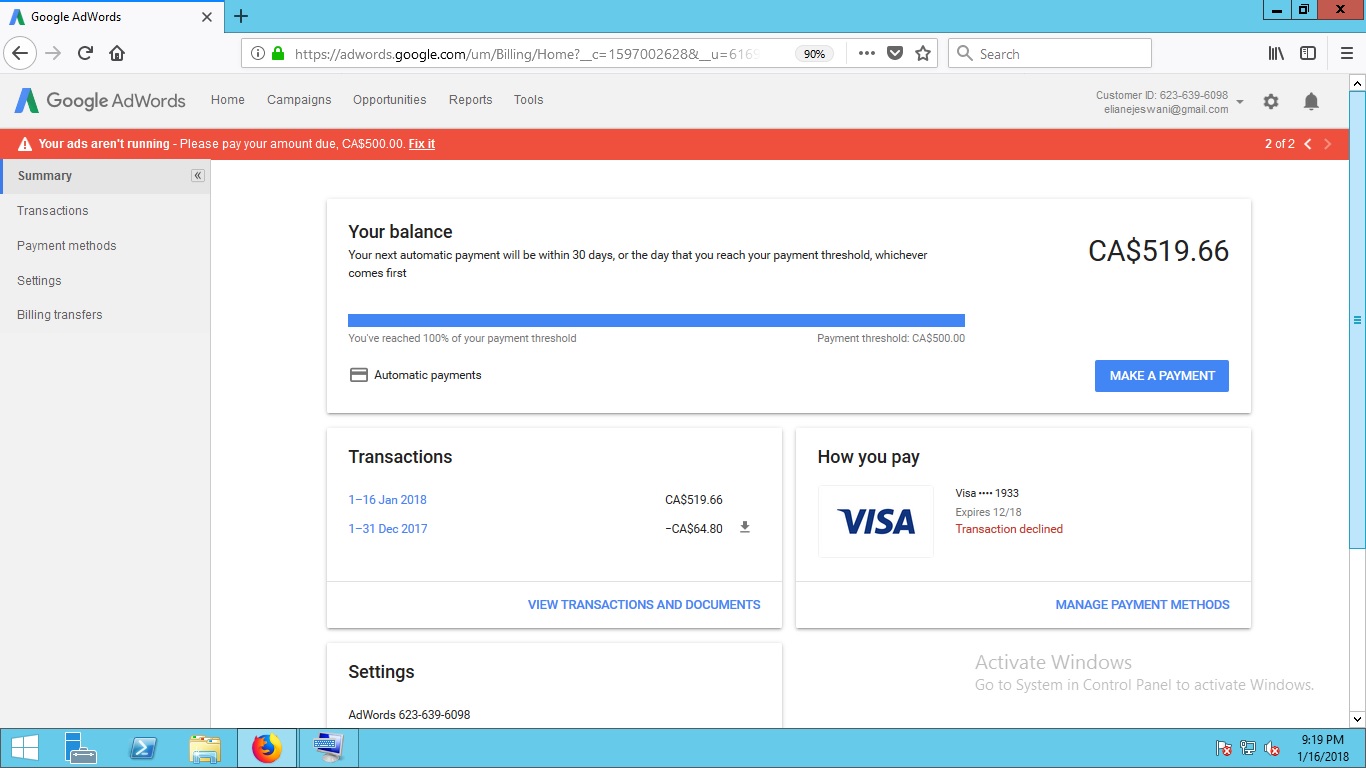Launch PowerShell from taskbar
Viewport: 1366px width, 768px height.
(143, 748)
